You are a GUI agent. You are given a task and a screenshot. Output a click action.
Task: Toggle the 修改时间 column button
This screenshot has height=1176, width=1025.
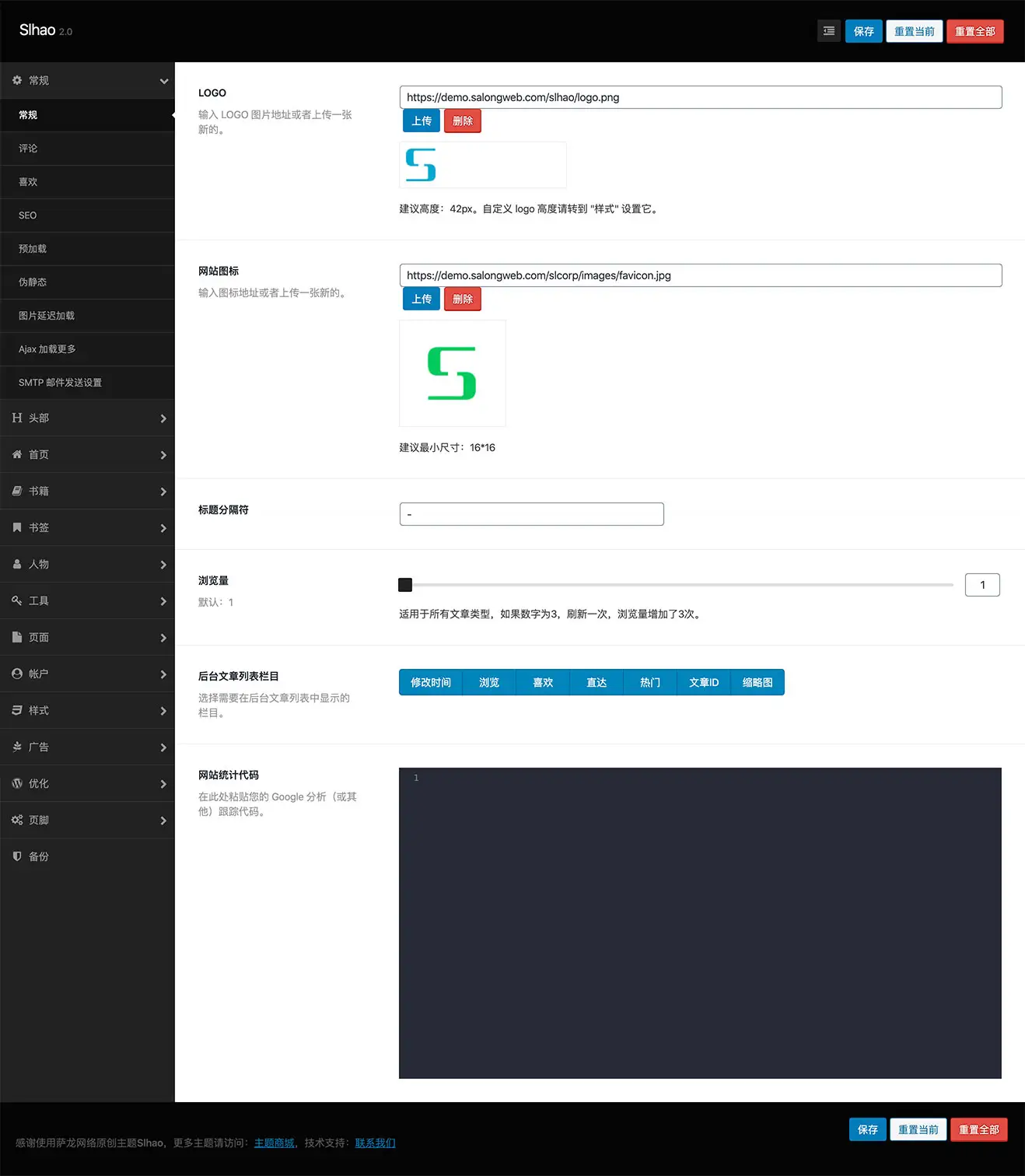tap(431, 682)
